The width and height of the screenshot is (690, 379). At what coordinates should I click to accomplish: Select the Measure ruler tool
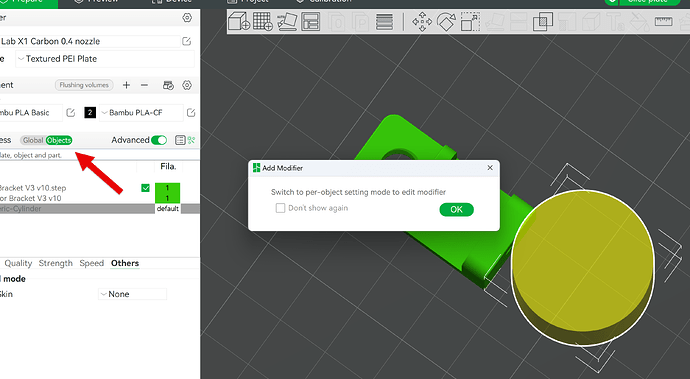point(663,21)
